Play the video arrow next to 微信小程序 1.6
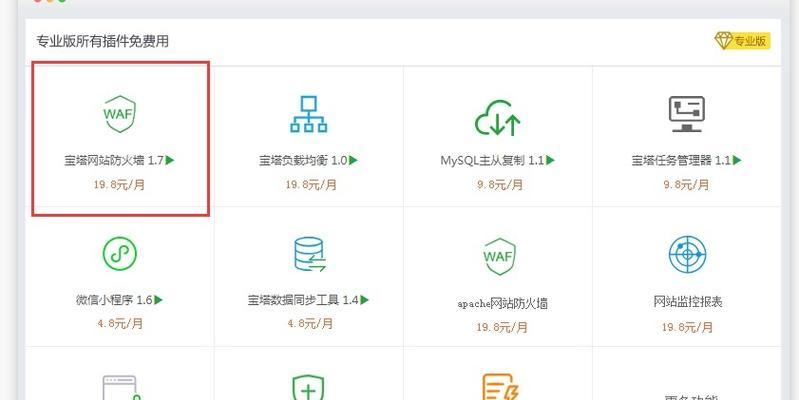The height and width of the screenshot is (400, 799). pos(158,300)
